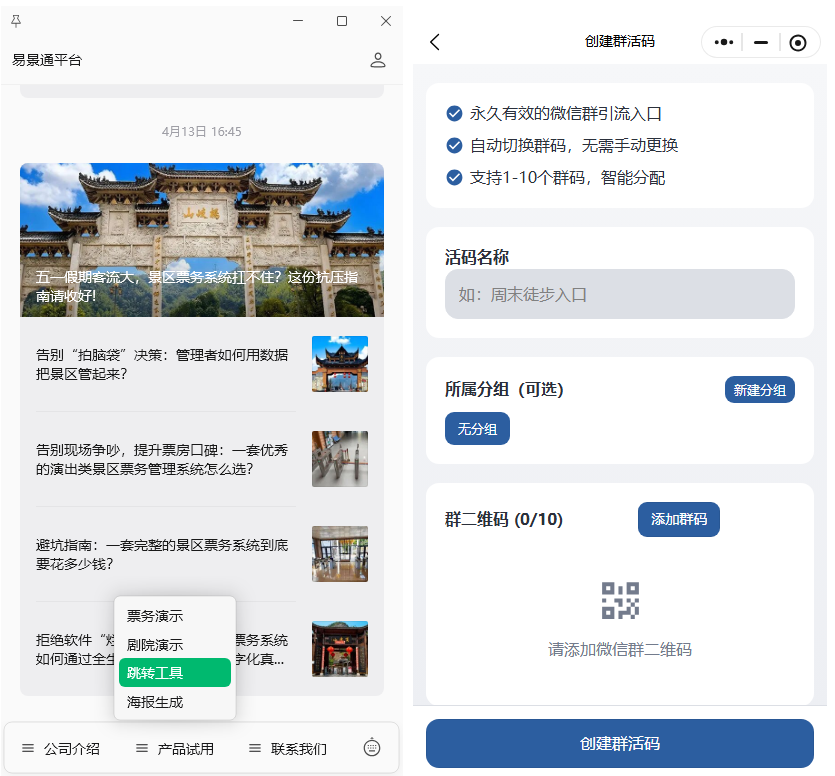Image resolution: width=835 pixels, height=776 pixels.
Task: Open the 产品试用 submenu
Action: pyautogui.click(x=175, y=747)
